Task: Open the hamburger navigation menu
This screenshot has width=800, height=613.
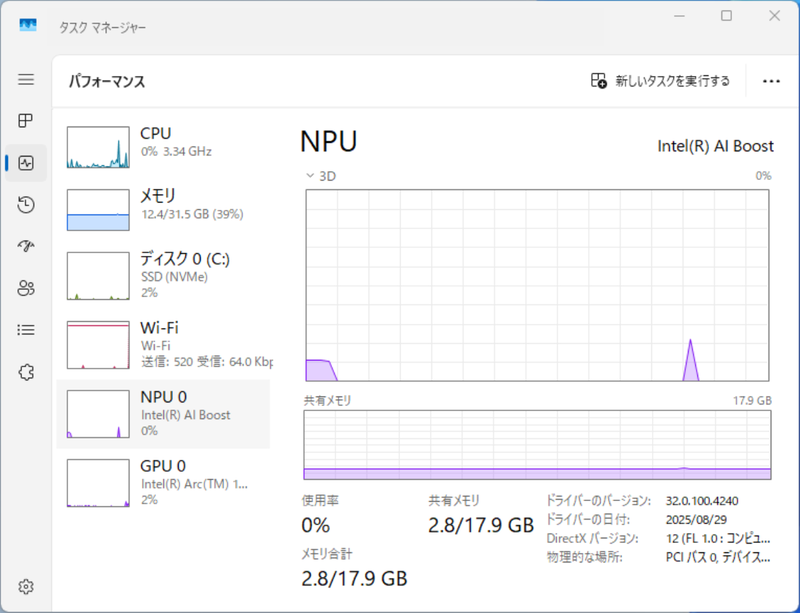Action: (x=26, y=79)
